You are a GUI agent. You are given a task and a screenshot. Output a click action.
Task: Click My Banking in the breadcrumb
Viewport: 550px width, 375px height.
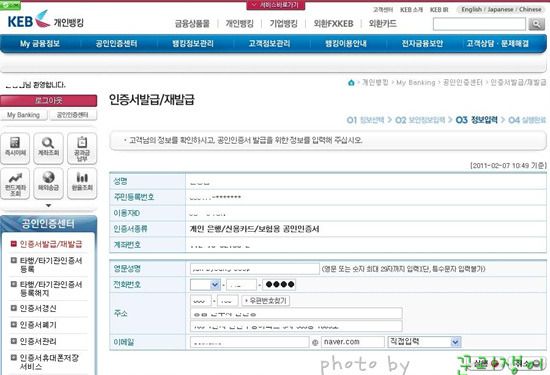(416, 83)
